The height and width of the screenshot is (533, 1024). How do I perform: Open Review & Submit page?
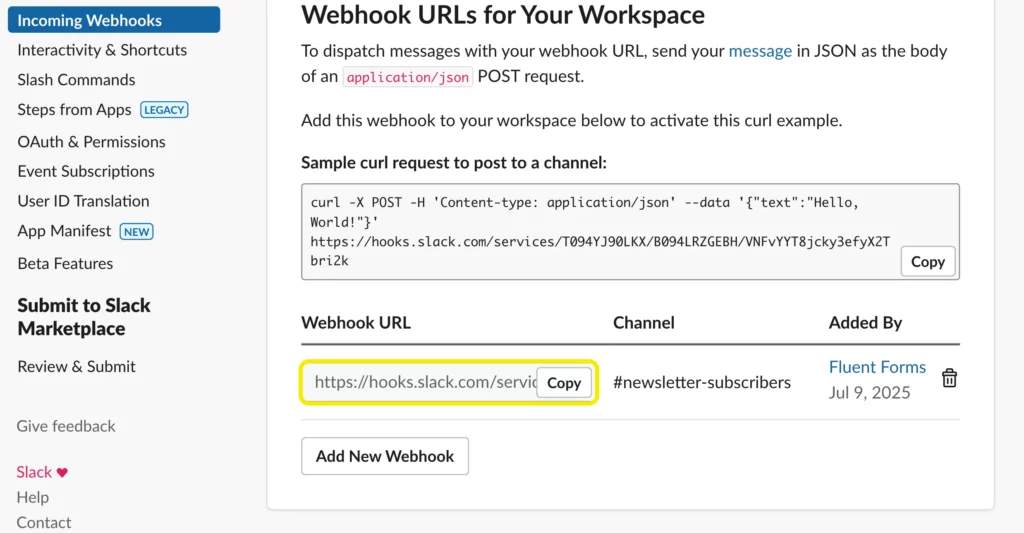(x=76, y=366)
